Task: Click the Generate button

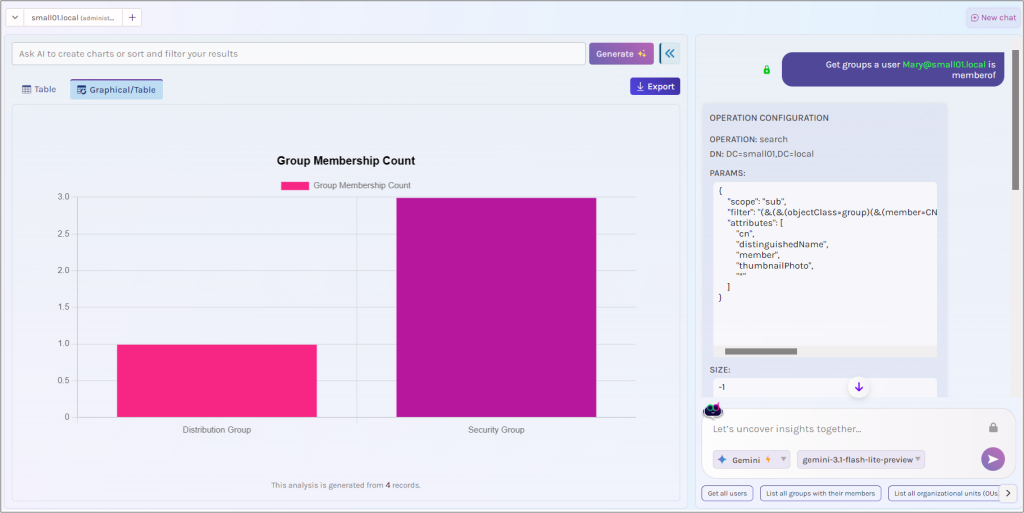Action: [x=621, y=54]
